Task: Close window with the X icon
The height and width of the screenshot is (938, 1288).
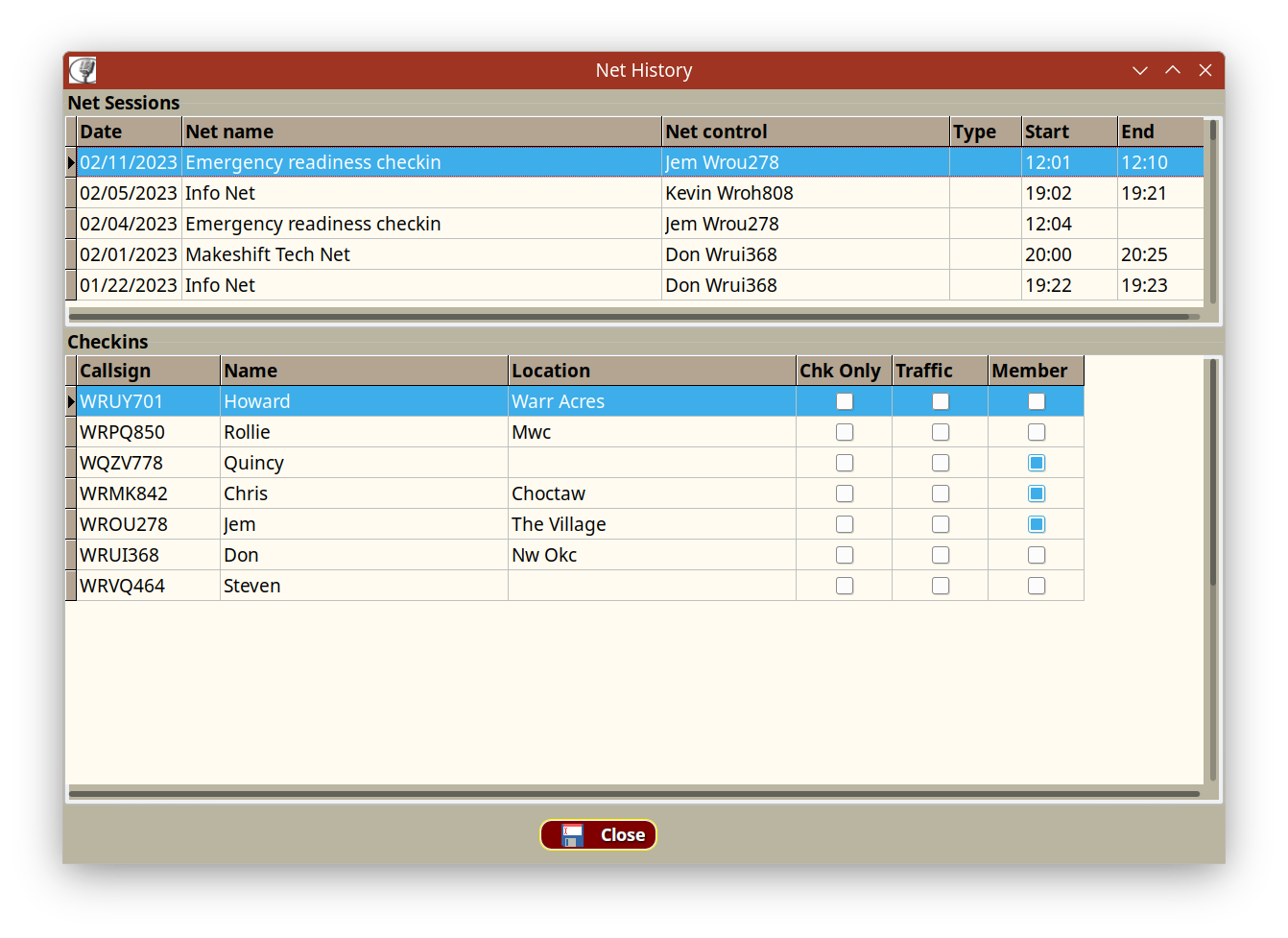Action: (x=1205, y=70)
